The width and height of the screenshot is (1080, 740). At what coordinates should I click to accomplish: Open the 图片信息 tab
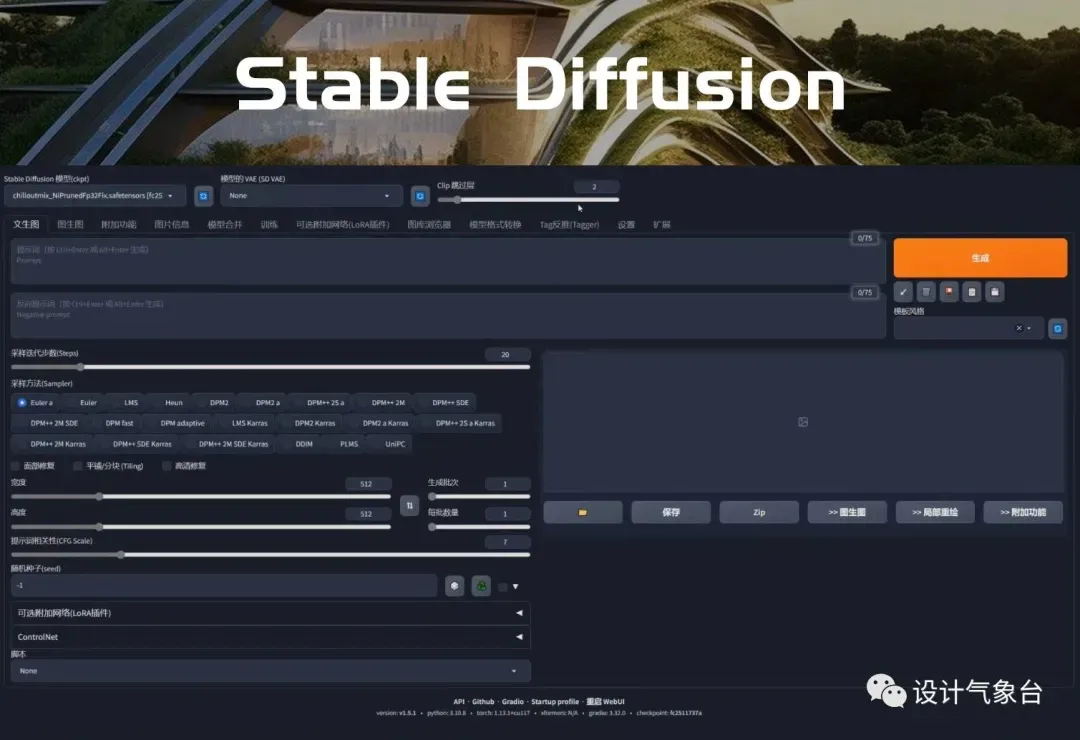point(172,225)
